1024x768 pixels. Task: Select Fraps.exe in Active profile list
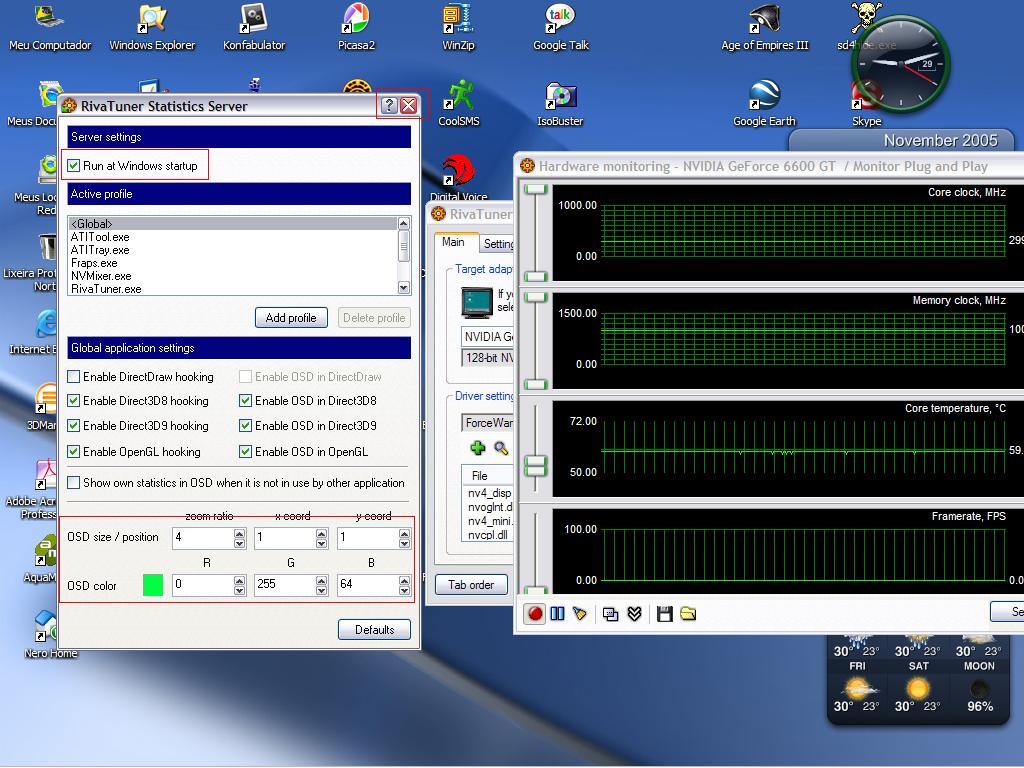tap(232, 263)
